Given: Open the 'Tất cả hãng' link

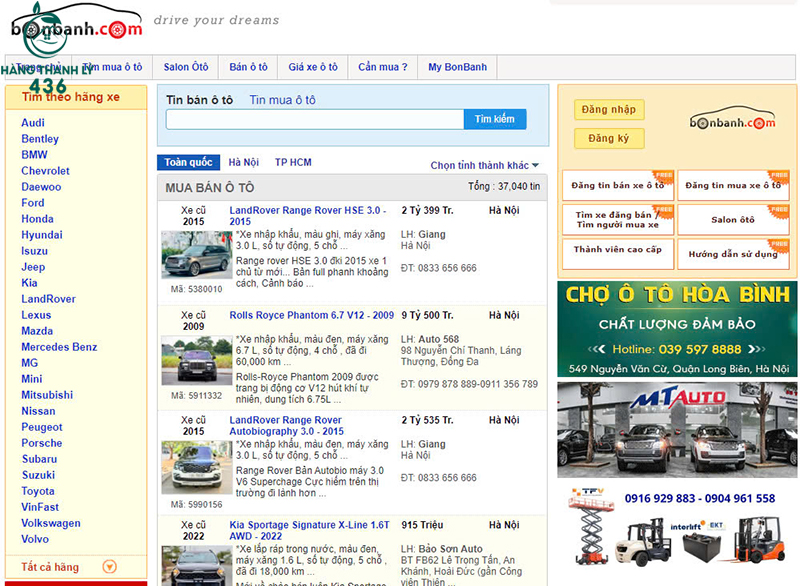Looking at the screenshot, I should (50, 567).
